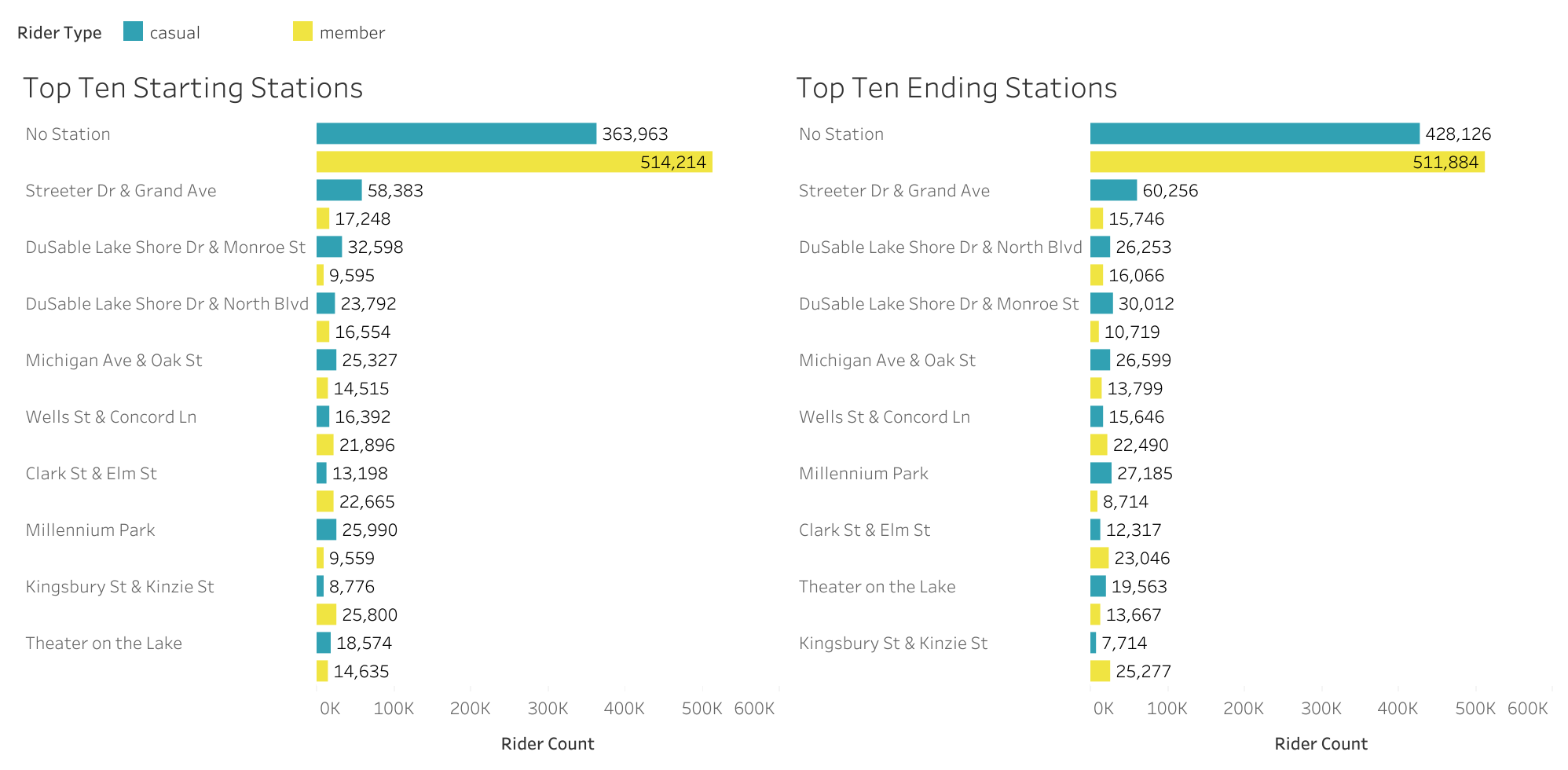The height and width of the screenshot is (770, 1568).
Task: Click member bar with value 15,746
Action: coord(1097,218)
